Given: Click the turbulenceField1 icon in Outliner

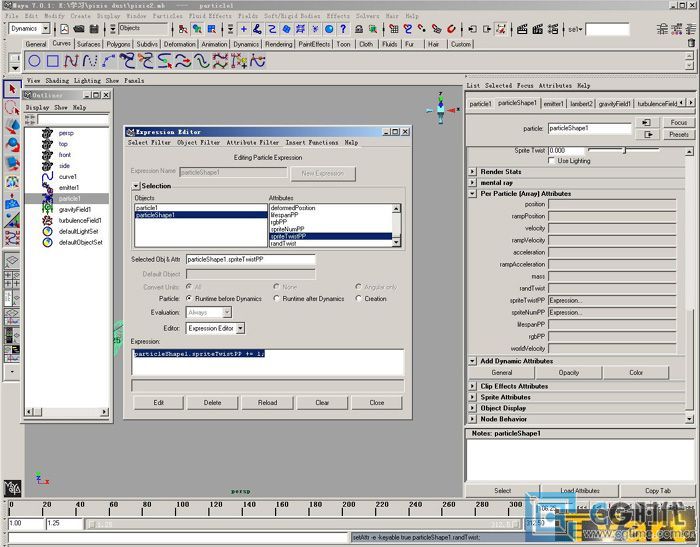Looking at the screenshot, I should (x=47, y=221).
